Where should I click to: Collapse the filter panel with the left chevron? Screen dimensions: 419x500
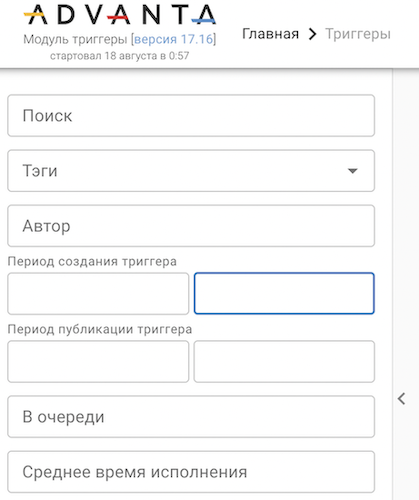tap(402, 399)
